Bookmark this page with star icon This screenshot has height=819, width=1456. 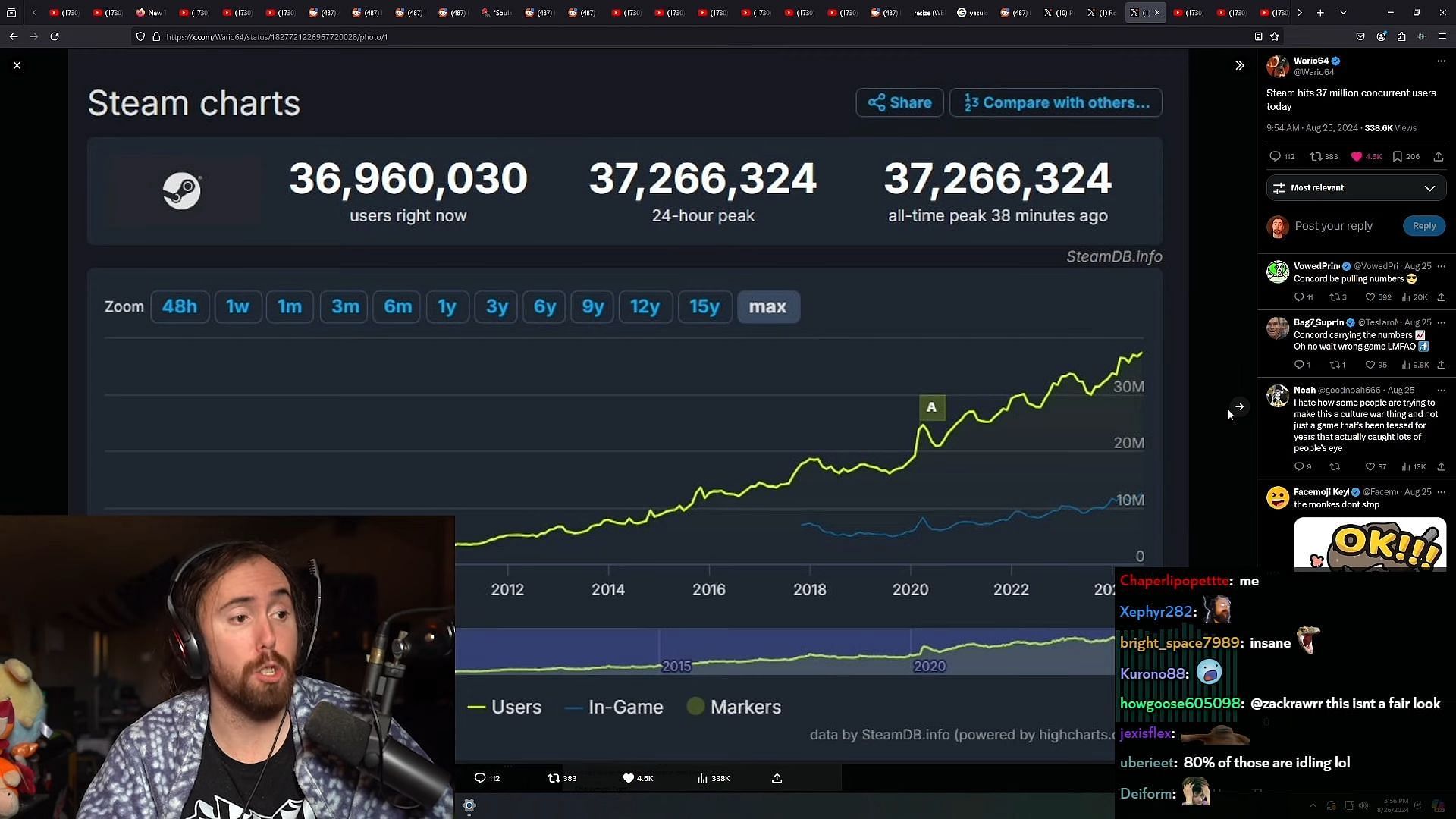[x=1275, y=36]
